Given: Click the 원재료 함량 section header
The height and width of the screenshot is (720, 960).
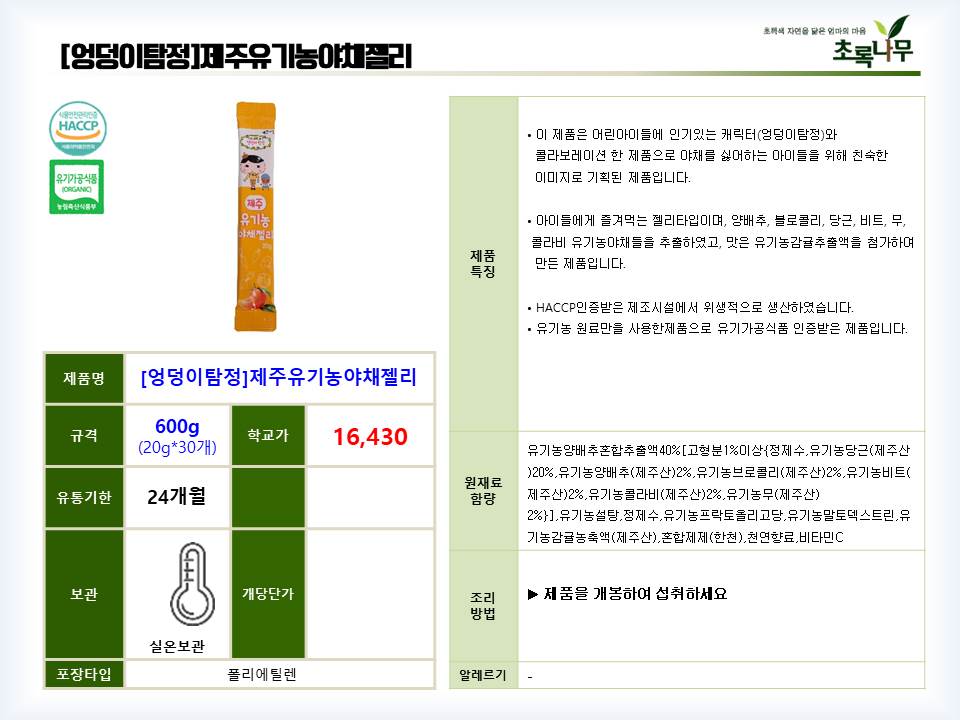Looking at the screenshot, I should [483, 491].
